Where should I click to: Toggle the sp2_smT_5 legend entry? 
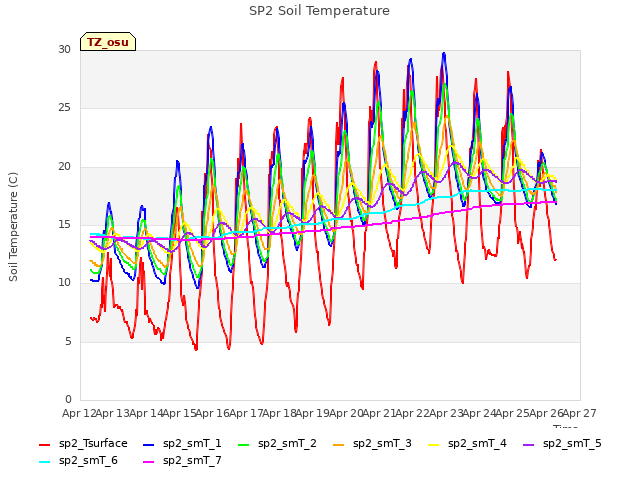(x=562, y=444)
